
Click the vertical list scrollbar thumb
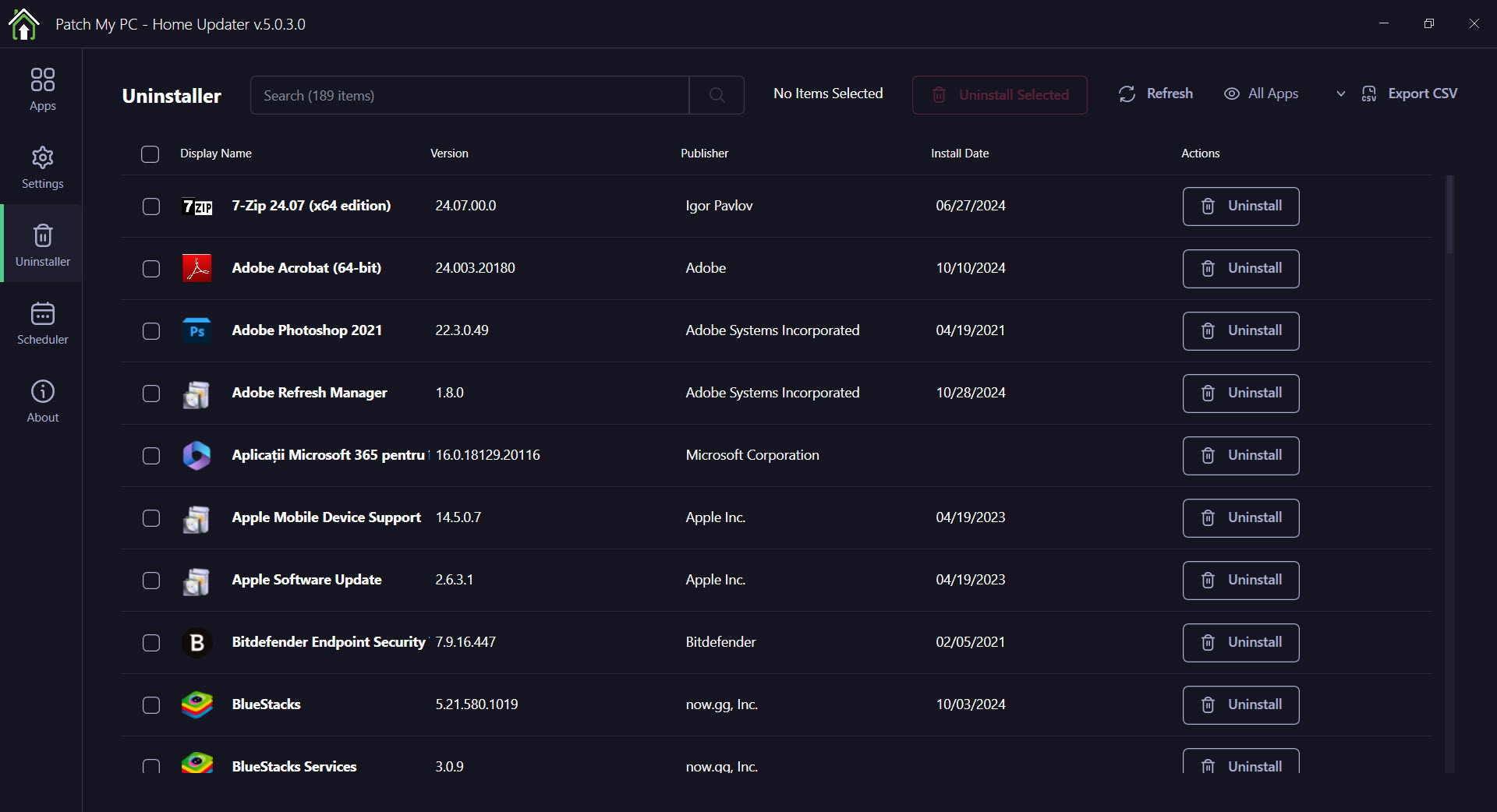pos(1449,214)
